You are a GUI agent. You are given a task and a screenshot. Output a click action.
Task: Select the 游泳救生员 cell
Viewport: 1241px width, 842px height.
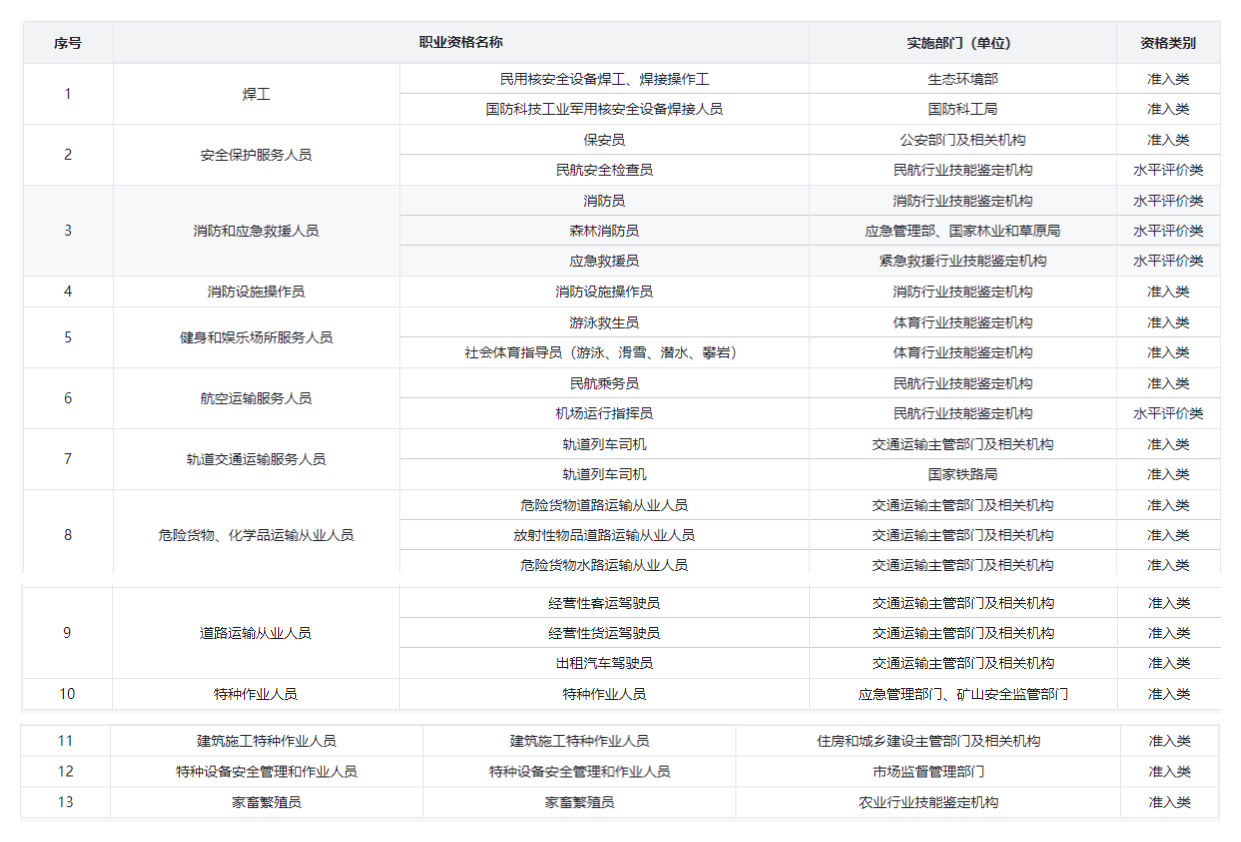point(604,323)
